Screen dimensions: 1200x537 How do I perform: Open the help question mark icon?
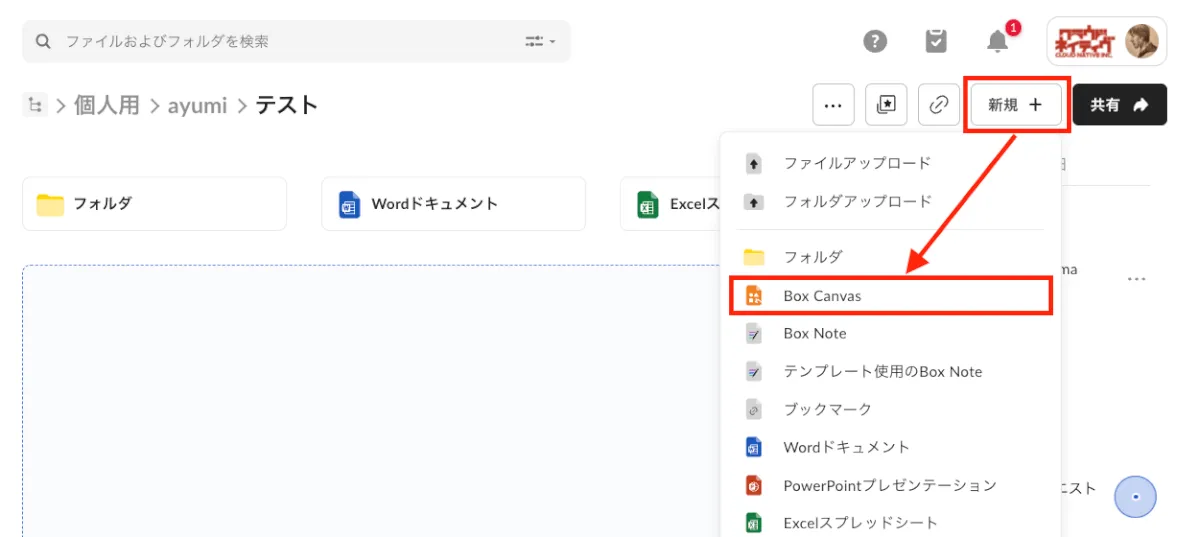tap(875, 41)
